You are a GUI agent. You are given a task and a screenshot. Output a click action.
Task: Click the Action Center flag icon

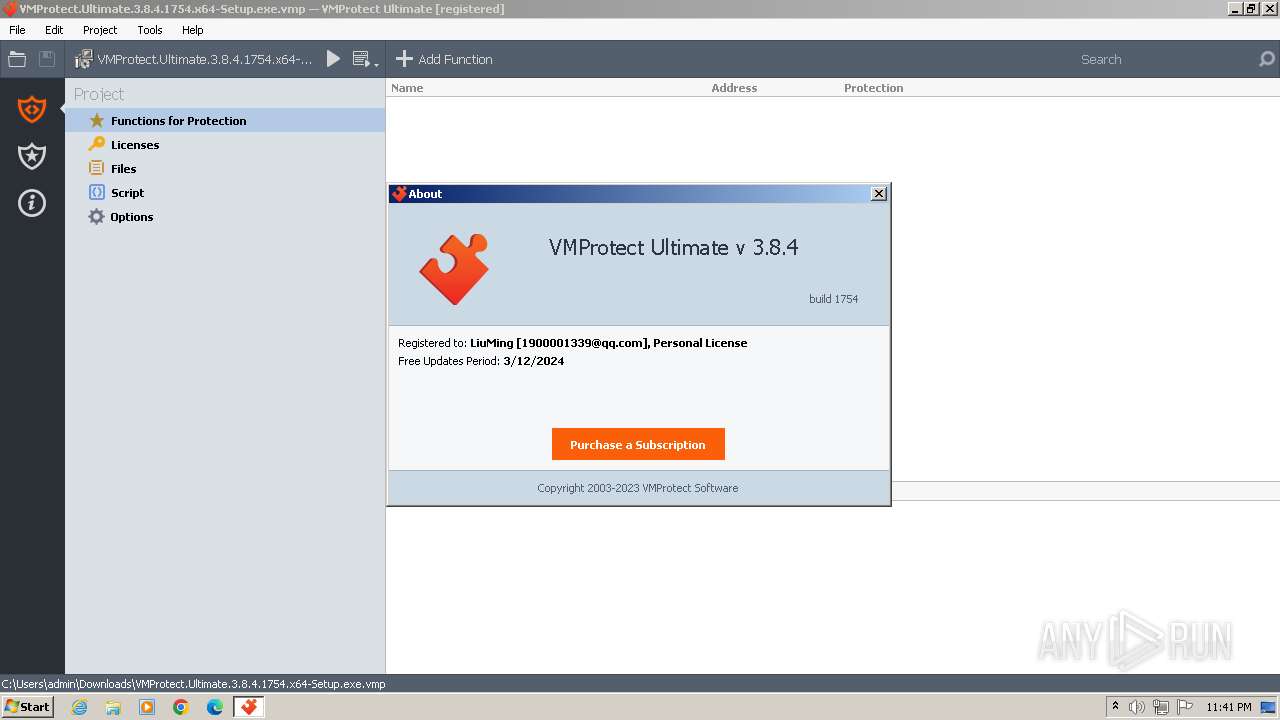[x=1185, y=707]
